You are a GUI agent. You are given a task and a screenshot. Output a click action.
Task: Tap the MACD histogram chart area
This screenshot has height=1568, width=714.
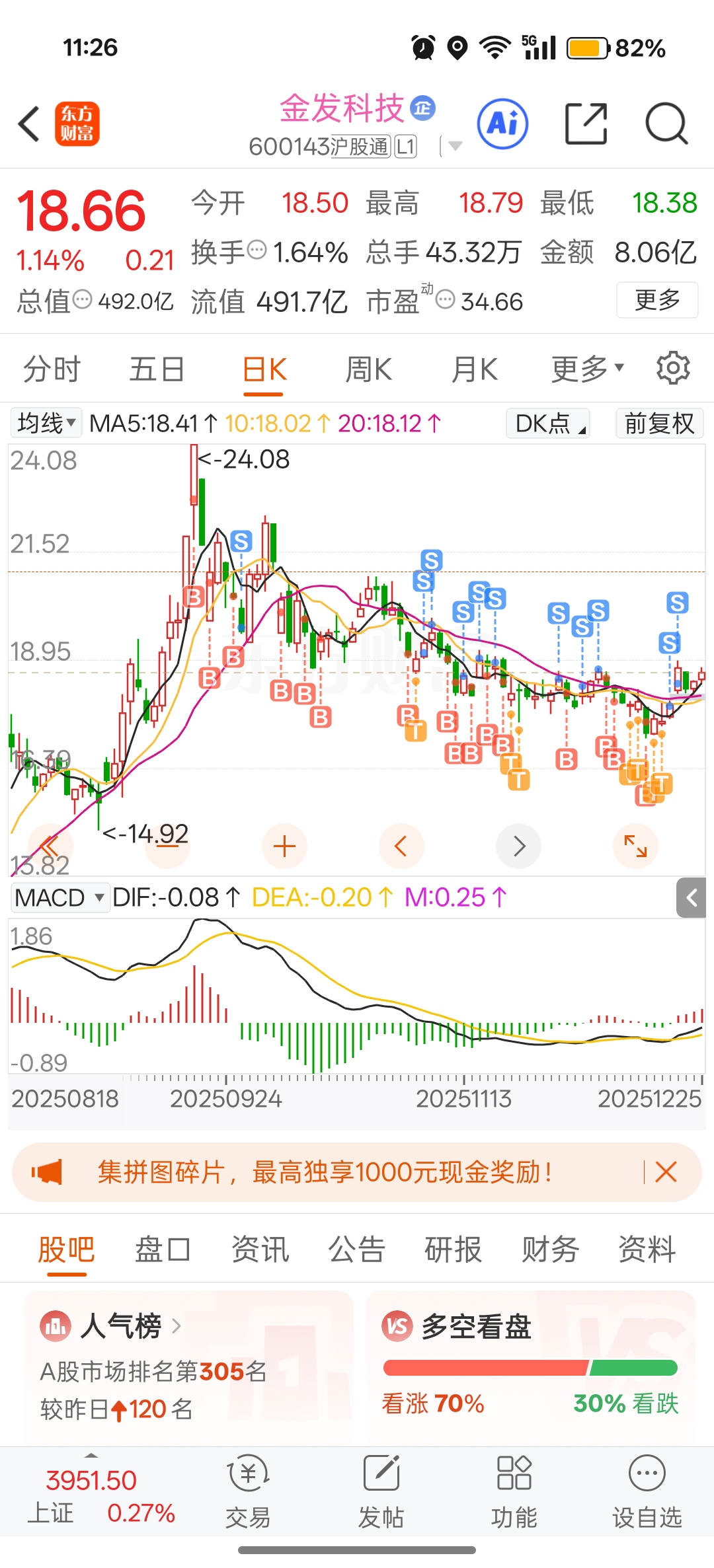[x=357, y=998]
